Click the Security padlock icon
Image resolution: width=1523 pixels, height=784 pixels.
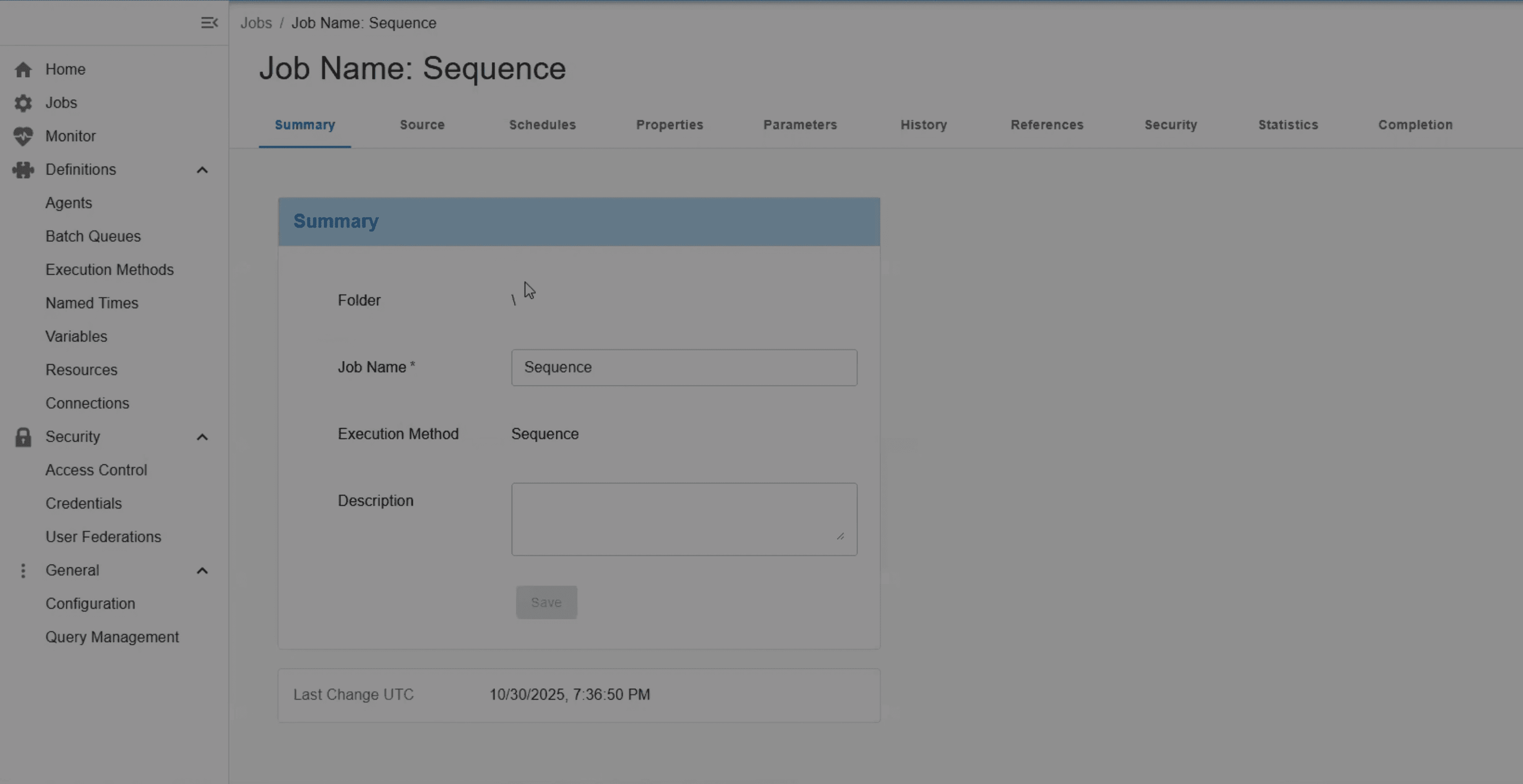tap(23, 437)
